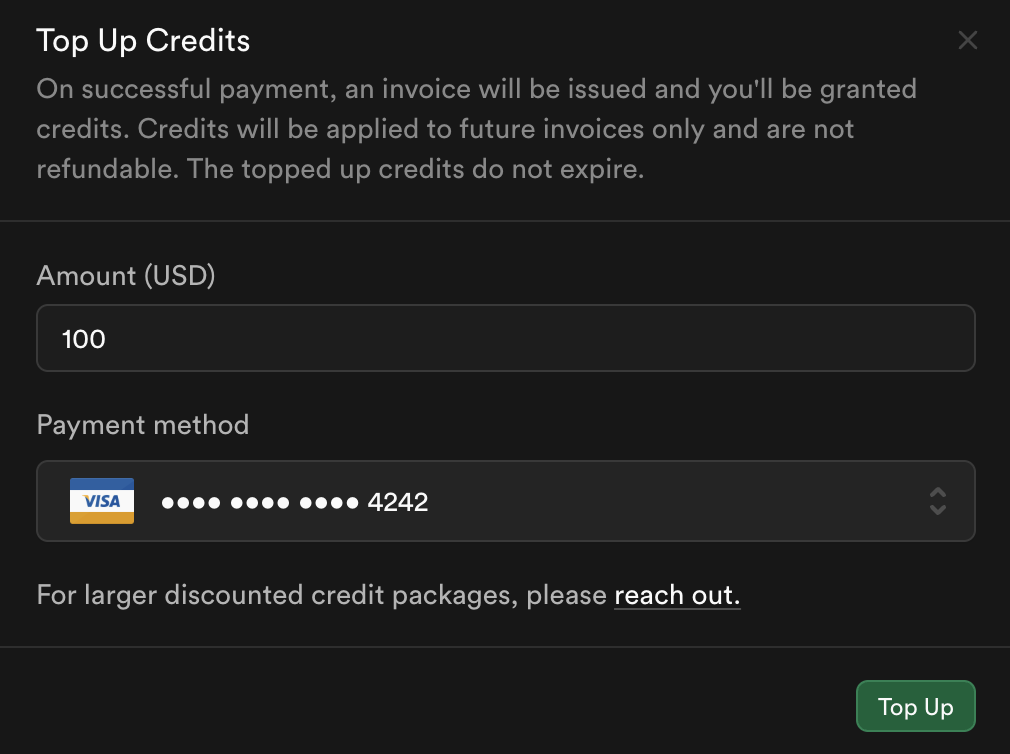Click the non-refundable credits description text

(477, 129)
